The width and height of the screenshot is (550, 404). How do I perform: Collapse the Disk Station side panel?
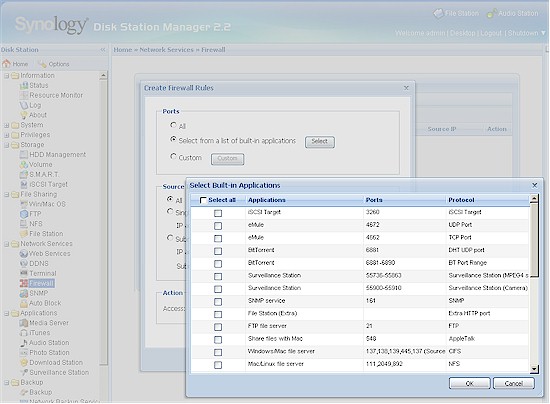tap(103, 50)
